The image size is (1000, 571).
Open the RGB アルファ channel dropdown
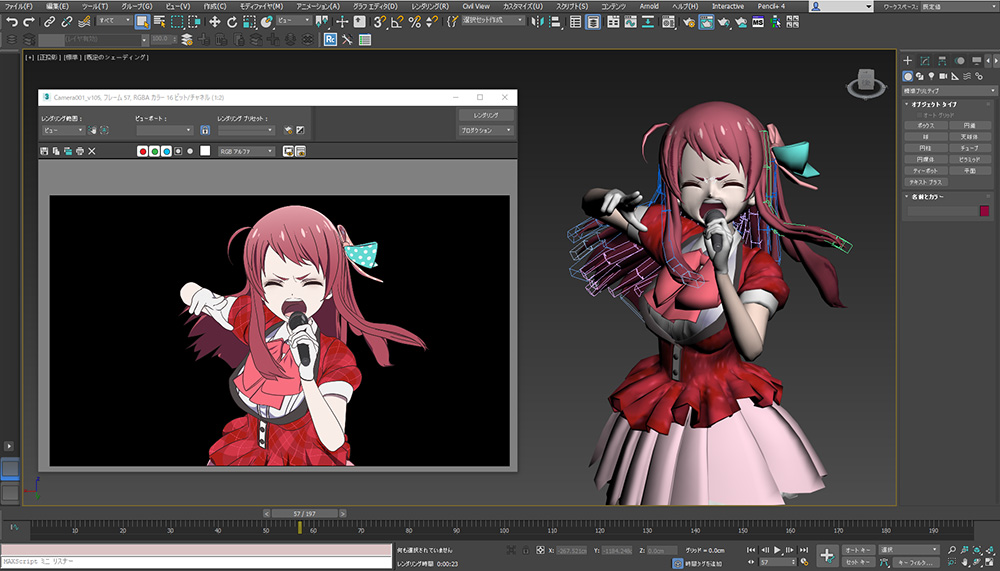point(247,151)
